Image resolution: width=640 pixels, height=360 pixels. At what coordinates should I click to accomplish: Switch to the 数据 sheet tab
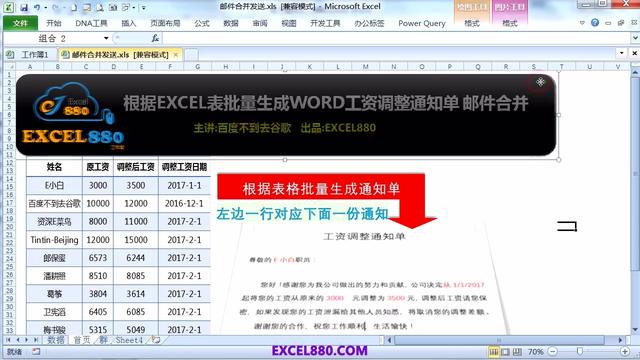pos(56,340)
